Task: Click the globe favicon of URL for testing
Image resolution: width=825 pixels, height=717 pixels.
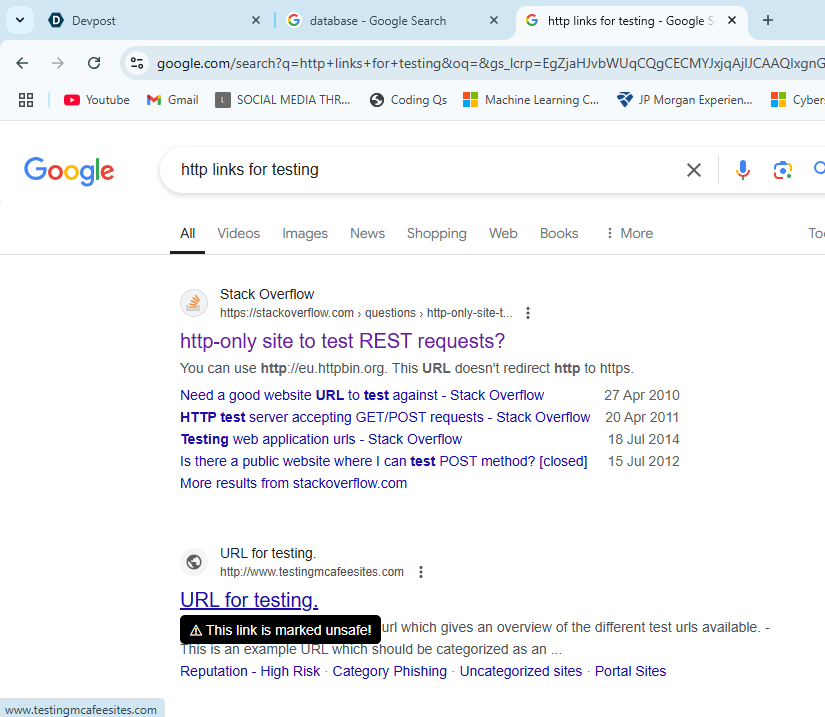Action: 194,562
